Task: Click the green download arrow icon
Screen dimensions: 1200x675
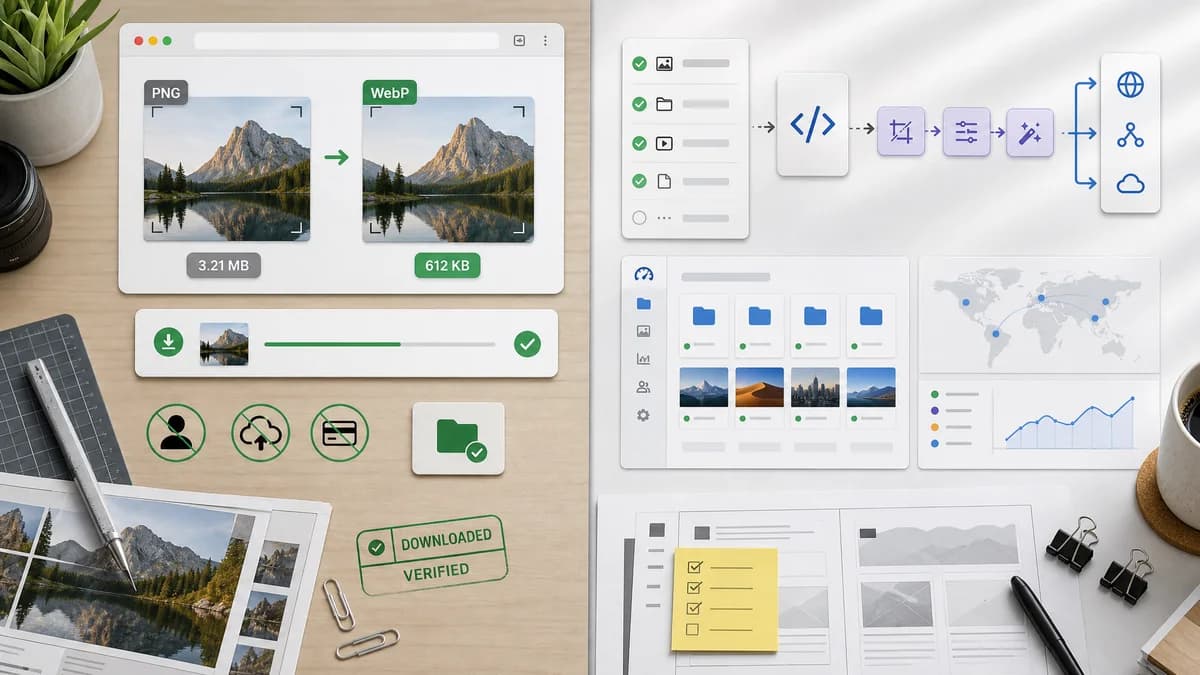Action: coord(168,343)
